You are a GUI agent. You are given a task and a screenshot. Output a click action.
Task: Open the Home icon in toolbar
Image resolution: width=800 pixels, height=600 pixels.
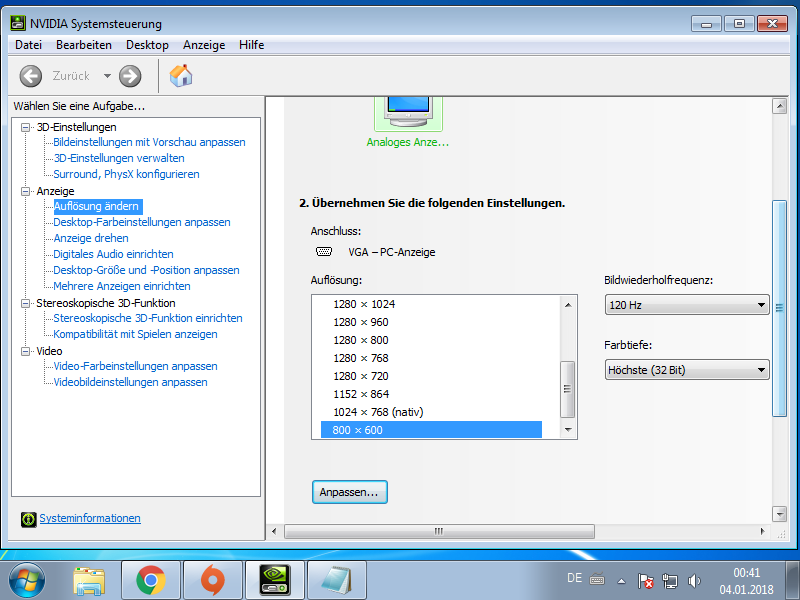[181, 76]
